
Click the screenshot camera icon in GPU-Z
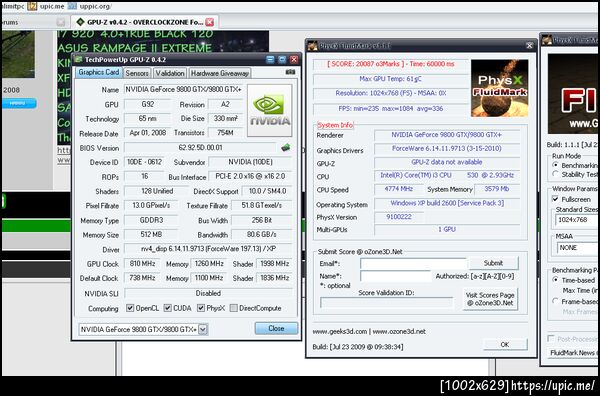pos(290,72)
